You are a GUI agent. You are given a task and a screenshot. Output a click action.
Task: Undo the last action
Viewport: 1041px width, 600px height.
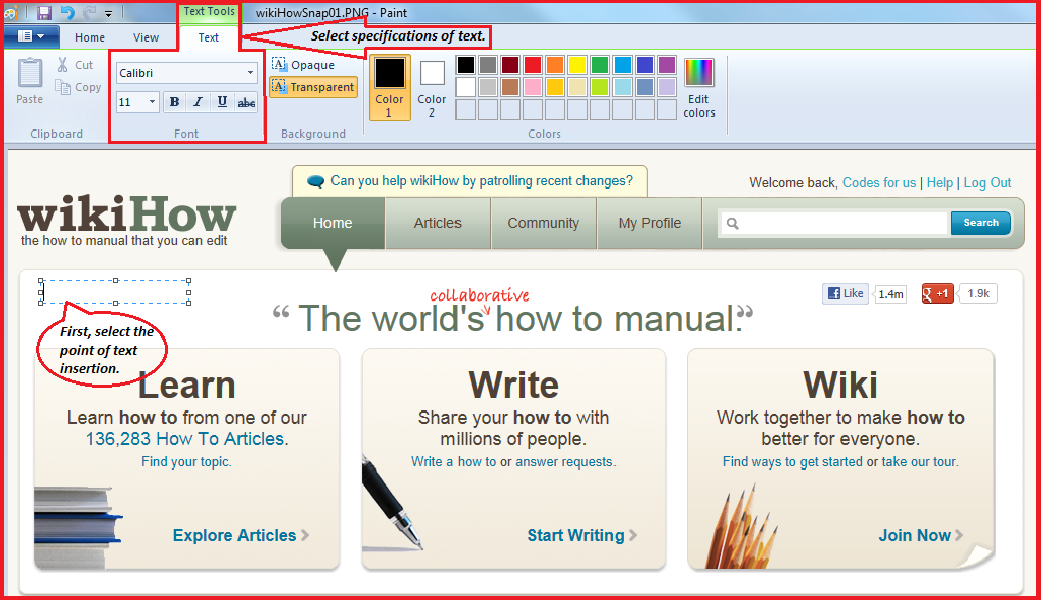pos(67,13)
